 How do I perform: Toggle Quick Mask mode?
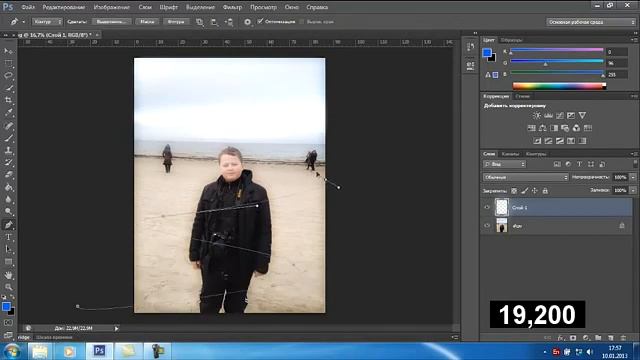click(x=8, y=322)
